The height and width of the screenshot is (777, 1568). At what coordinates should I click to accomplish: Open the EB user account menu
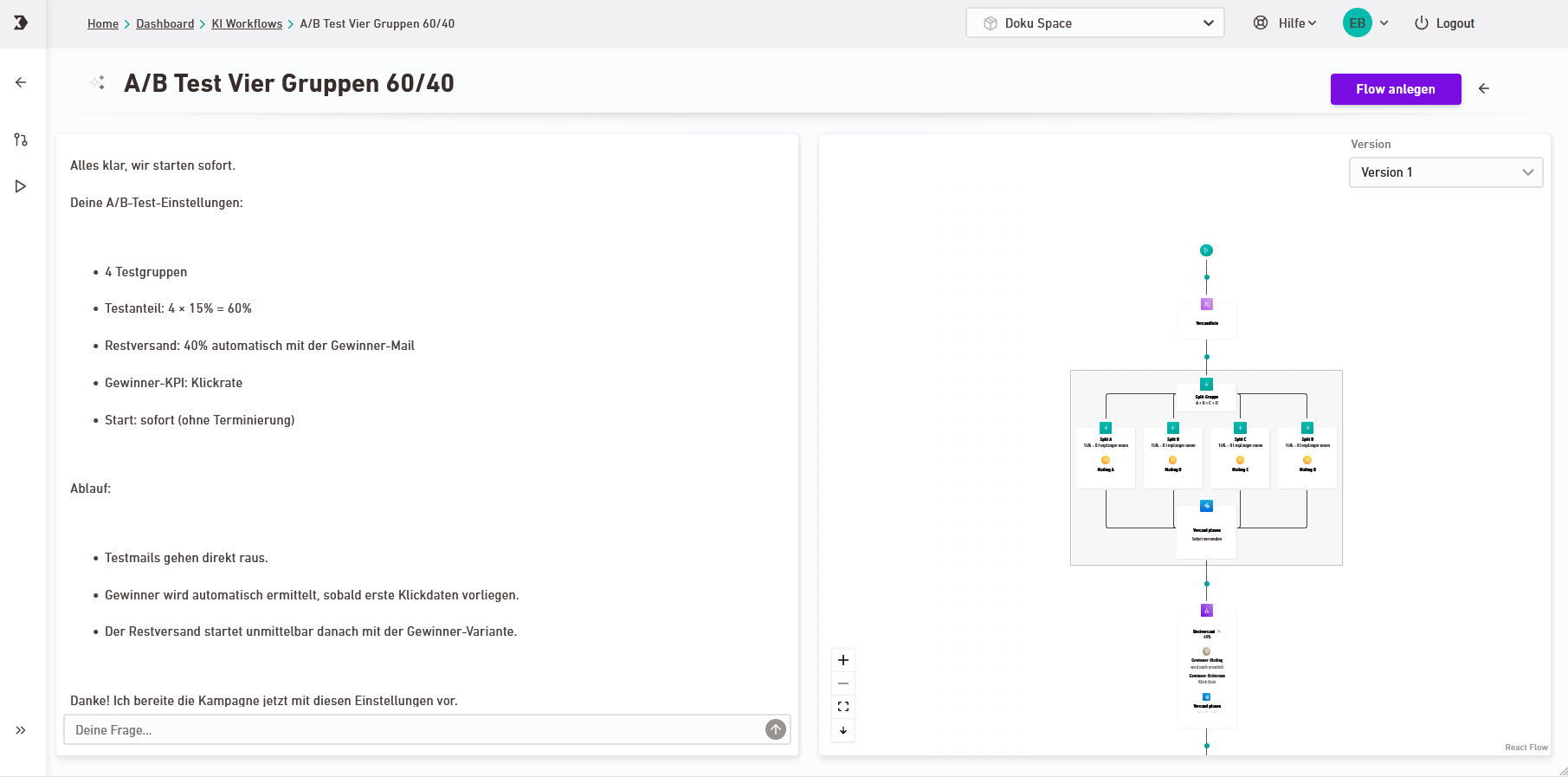(x=1365, y=23)
